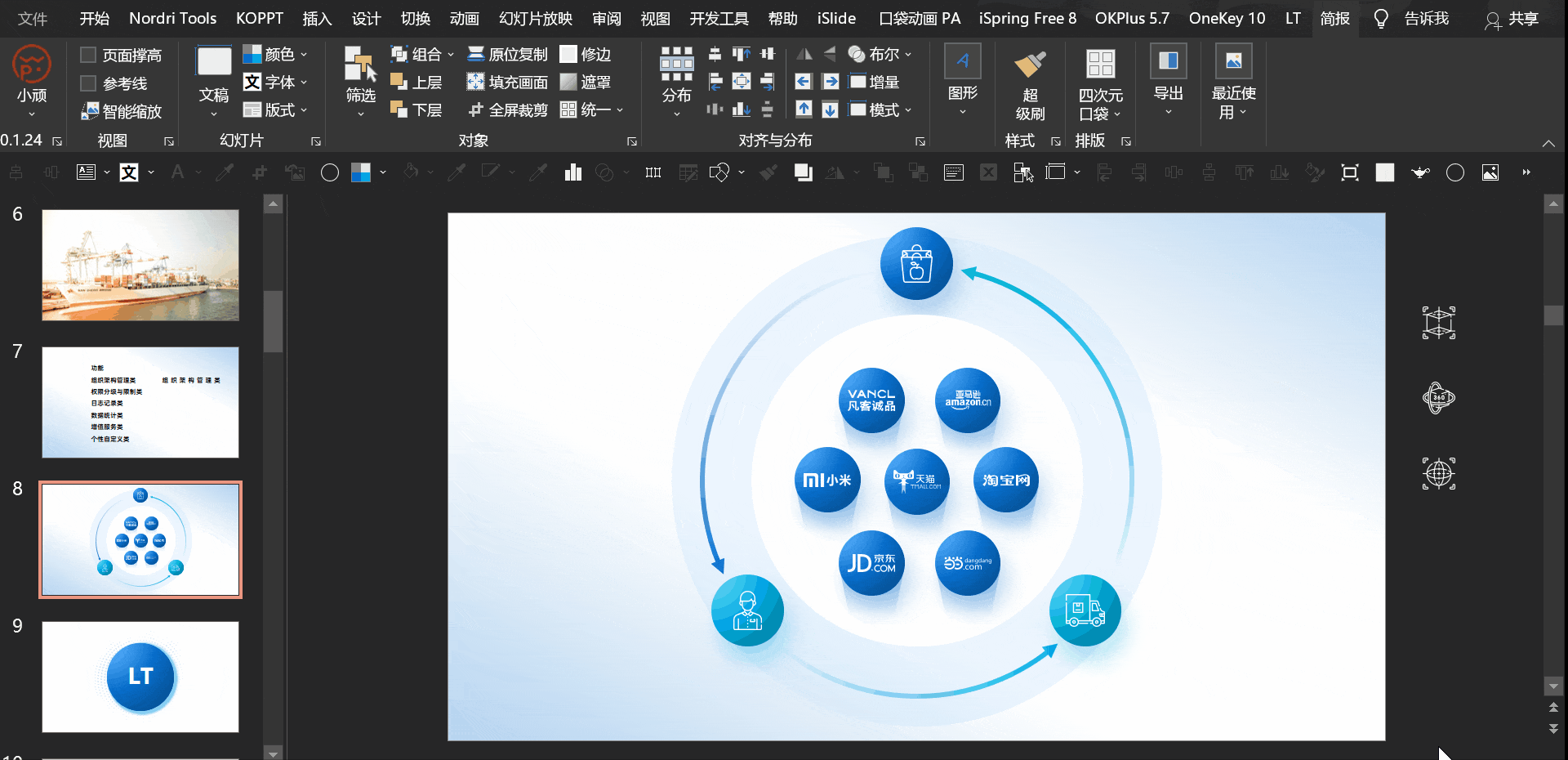Open the 文件 menu
Image resolution: width=1568 pixels, height=760 pixels.
pyautogui.click(x=33, y=18)
